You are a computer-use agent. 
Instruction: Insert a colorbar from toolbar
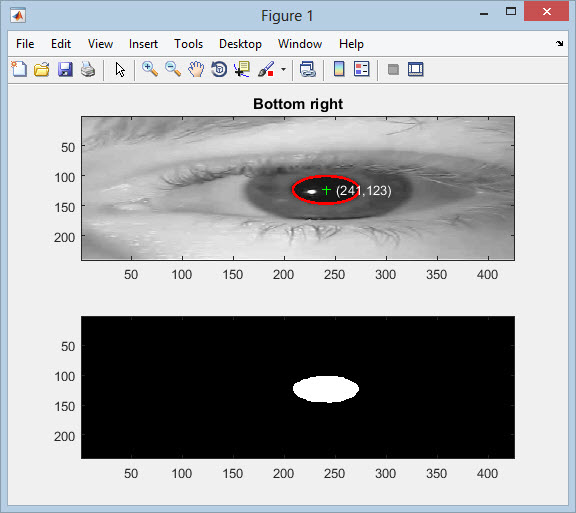tap(339, 69)
